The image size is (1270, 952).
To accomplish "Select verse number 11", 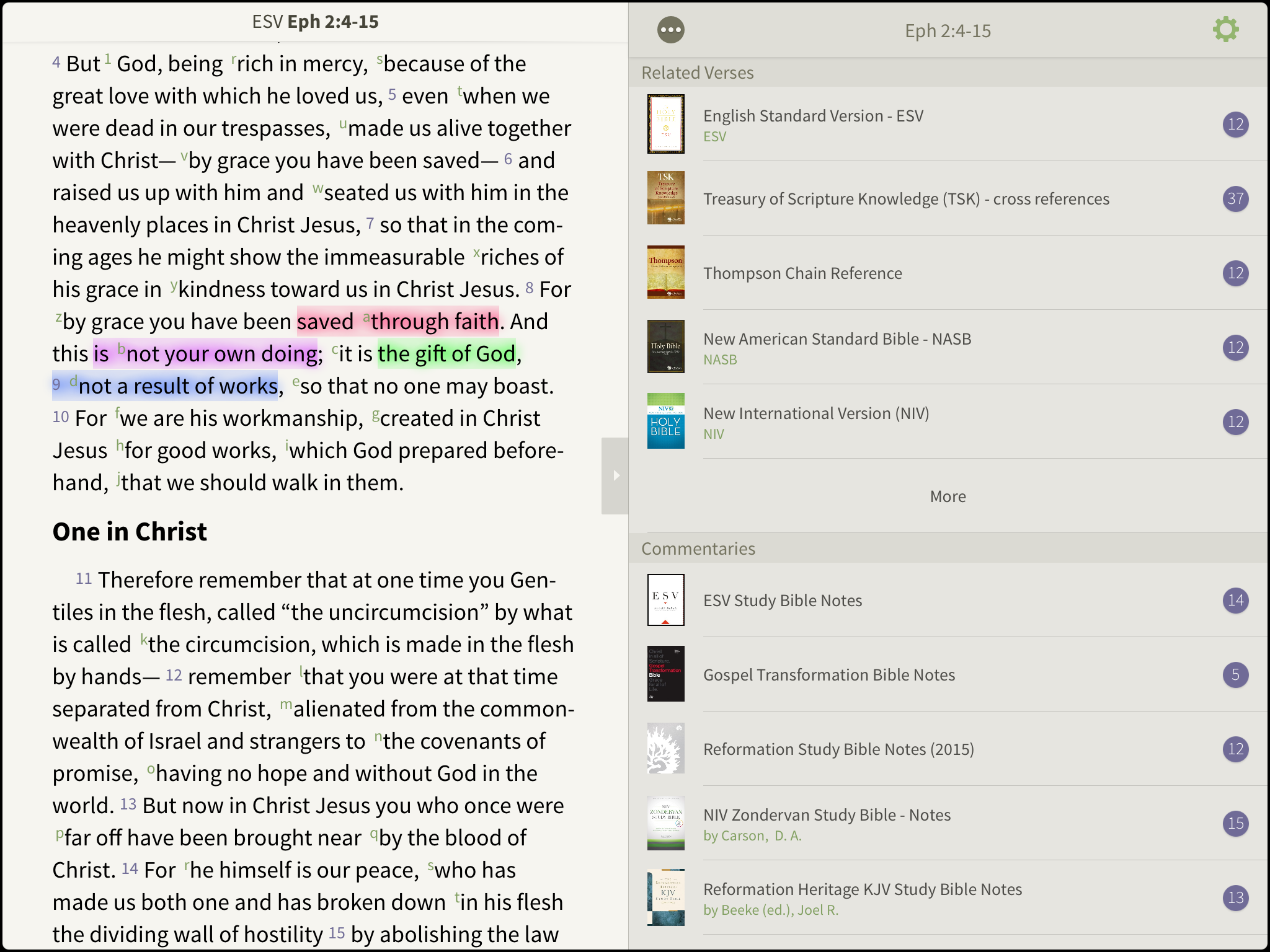I will pos(84,578).
